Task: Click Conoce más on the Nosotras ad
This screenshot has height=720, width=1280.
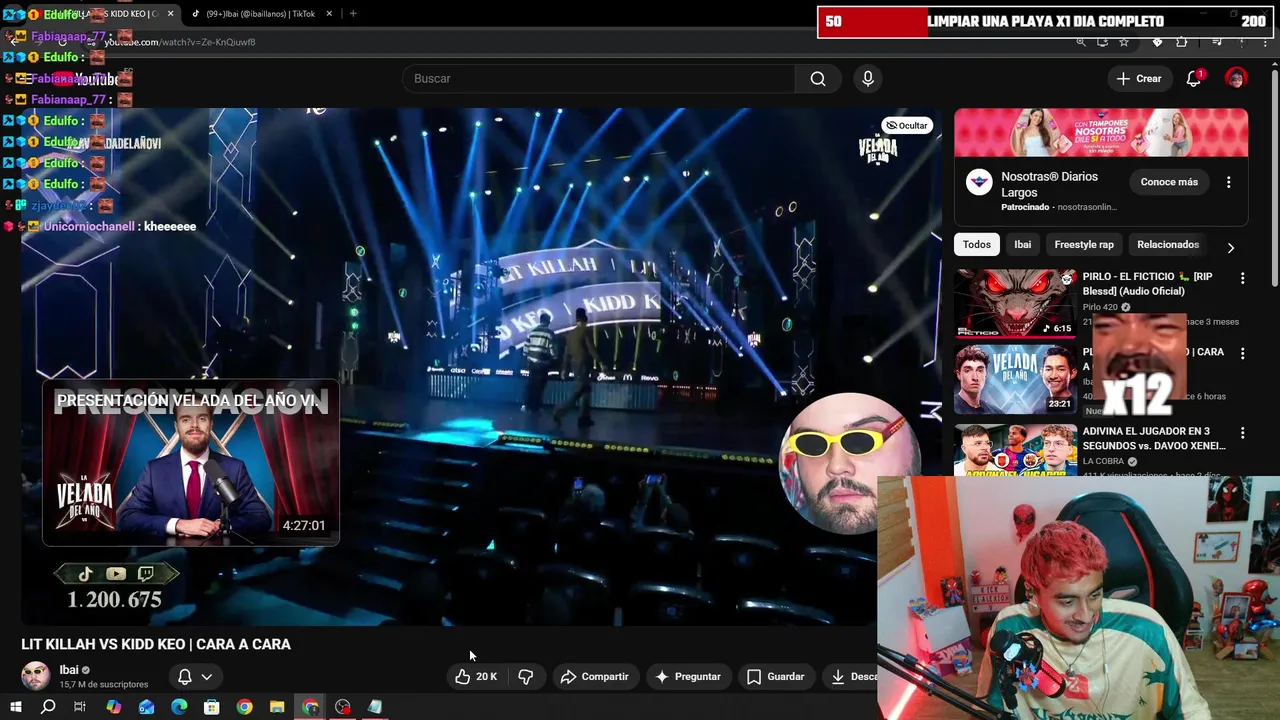Action: [x=1169, y=182]
